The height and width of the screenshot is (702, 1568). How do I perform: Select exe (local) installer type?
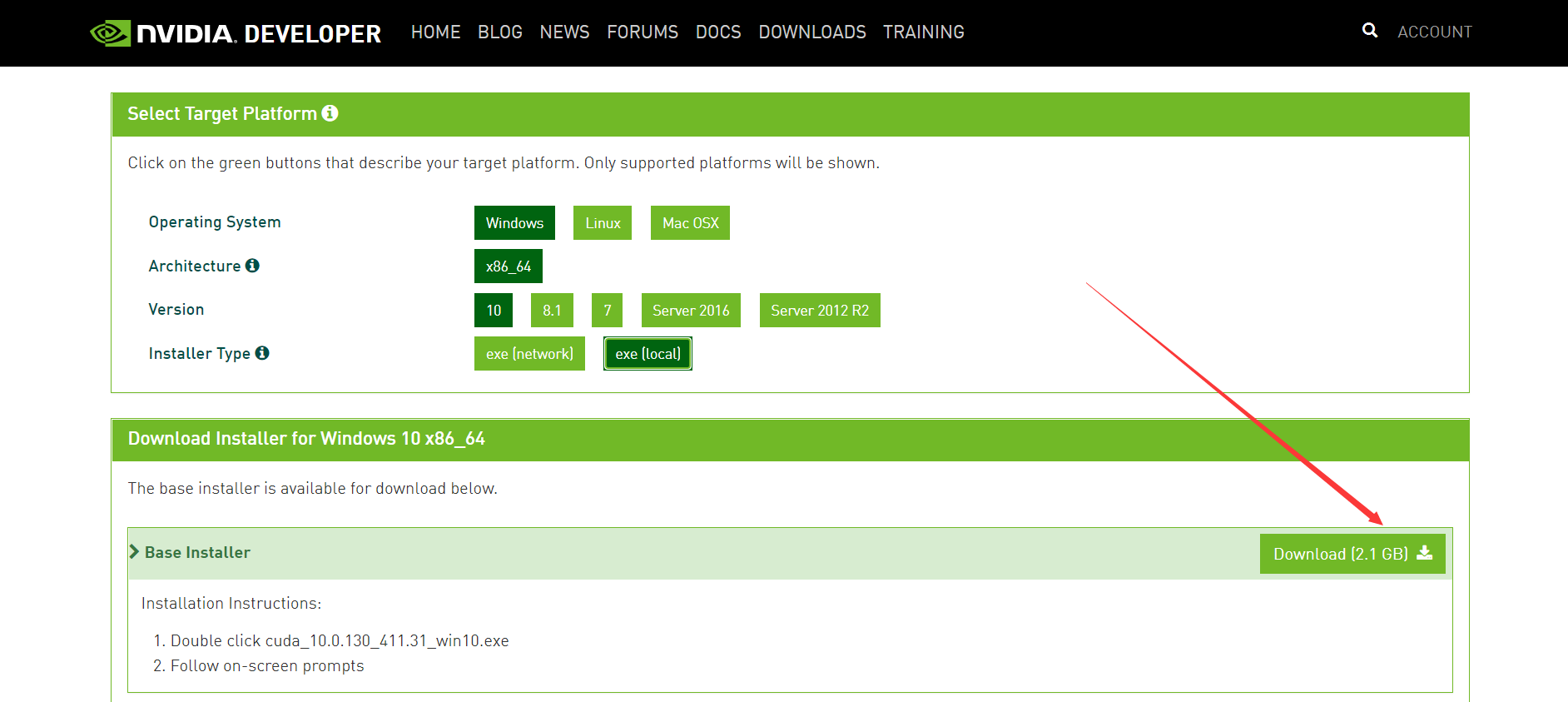648,354
